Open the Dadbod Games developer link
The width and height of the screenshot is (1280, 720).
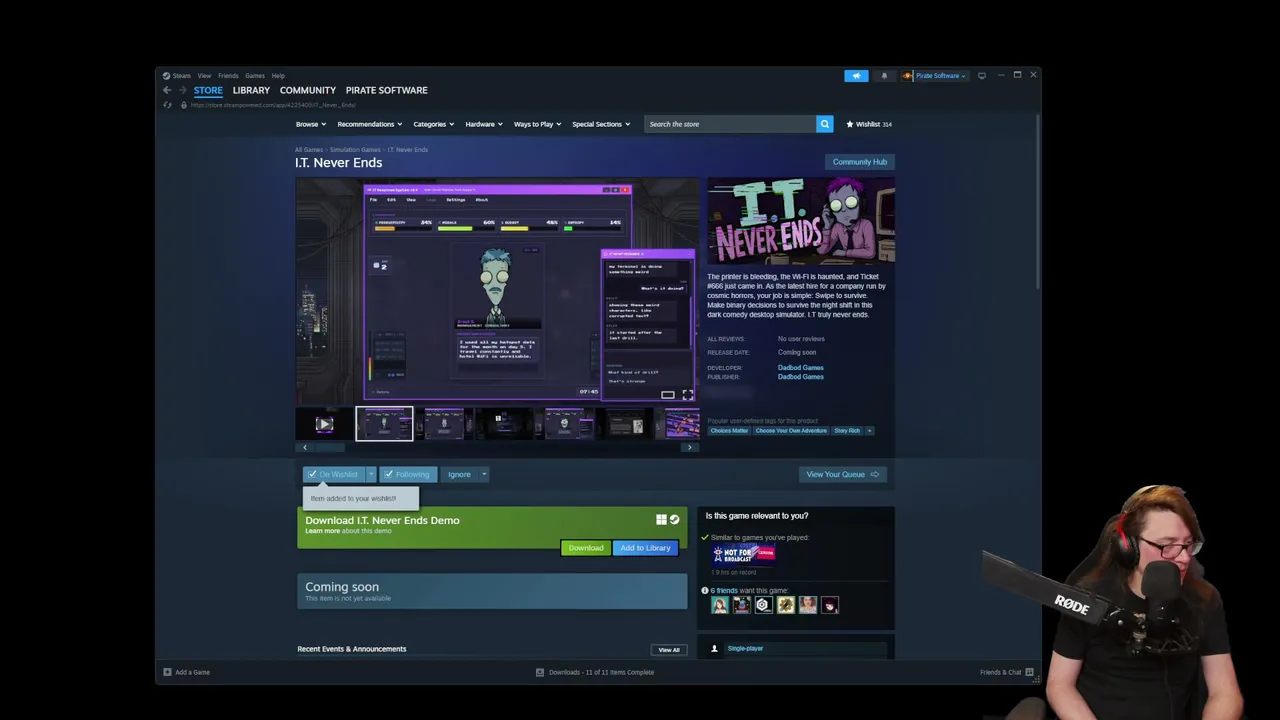click(801, 368)
